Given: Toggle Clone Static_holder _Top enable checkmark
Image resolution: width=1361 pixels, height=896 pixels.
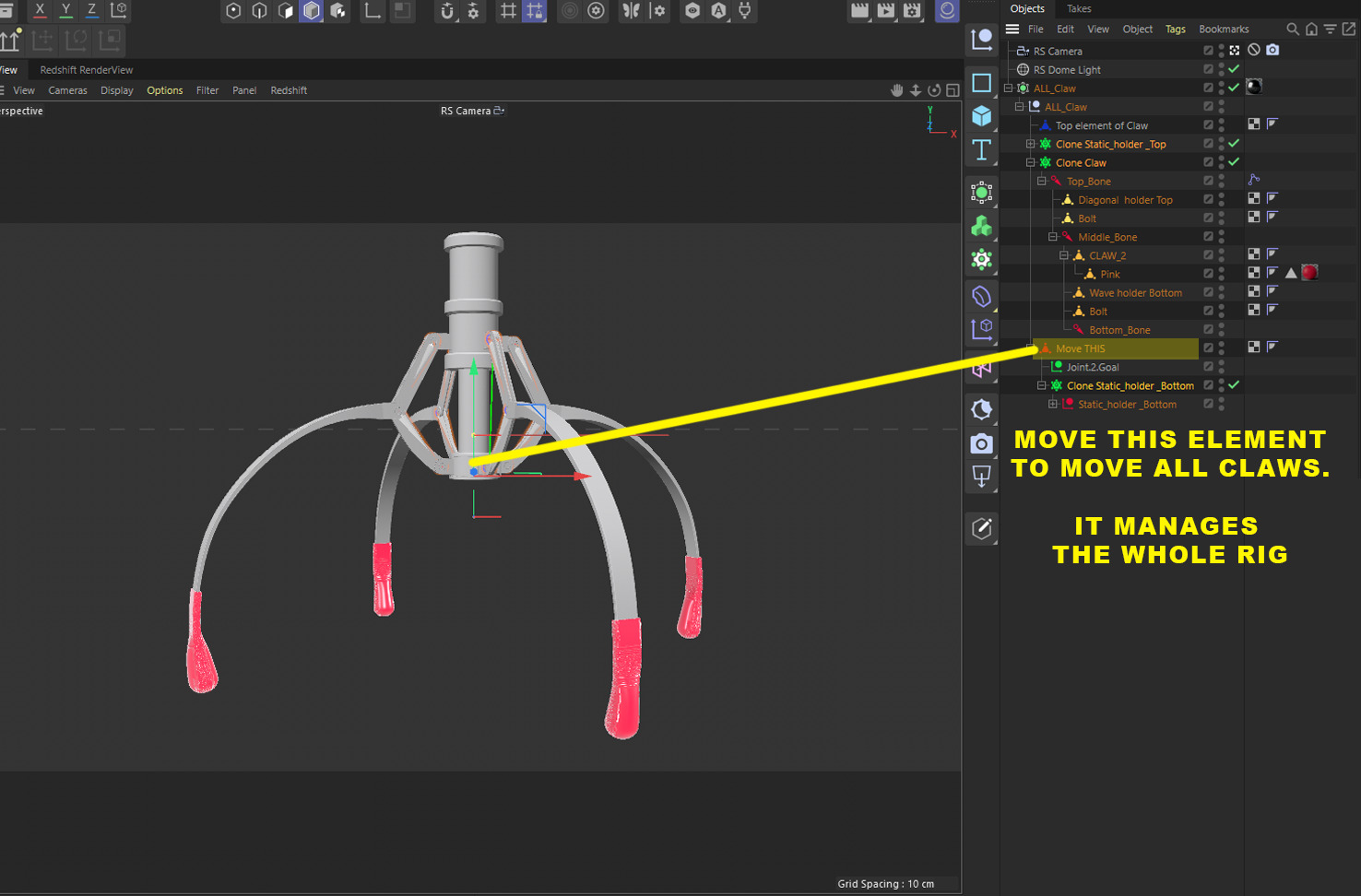Looking at the screenshot, I should 1234,144.
